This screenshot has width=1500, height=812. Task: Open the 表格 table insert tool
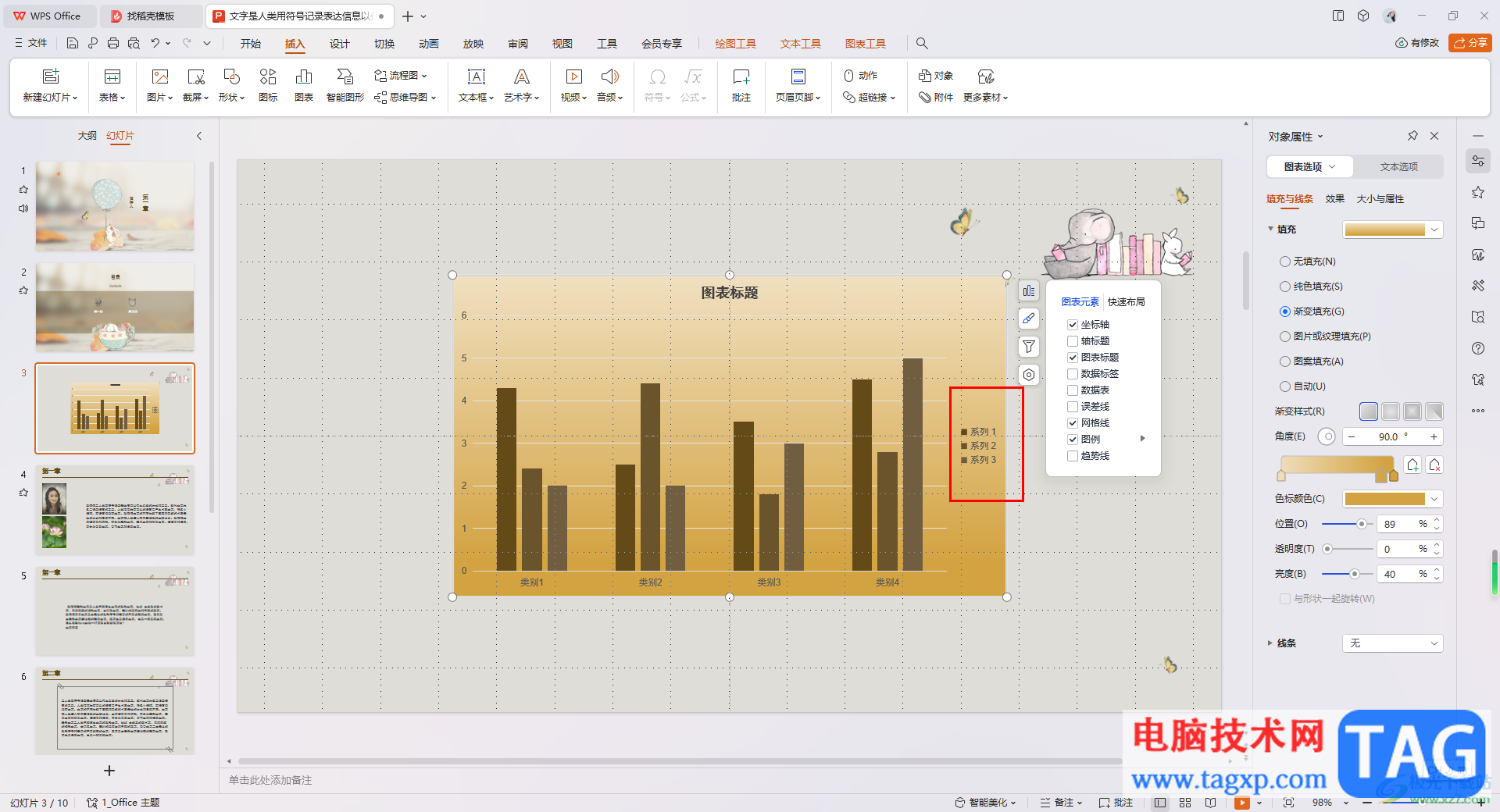[x=112, y=84]
